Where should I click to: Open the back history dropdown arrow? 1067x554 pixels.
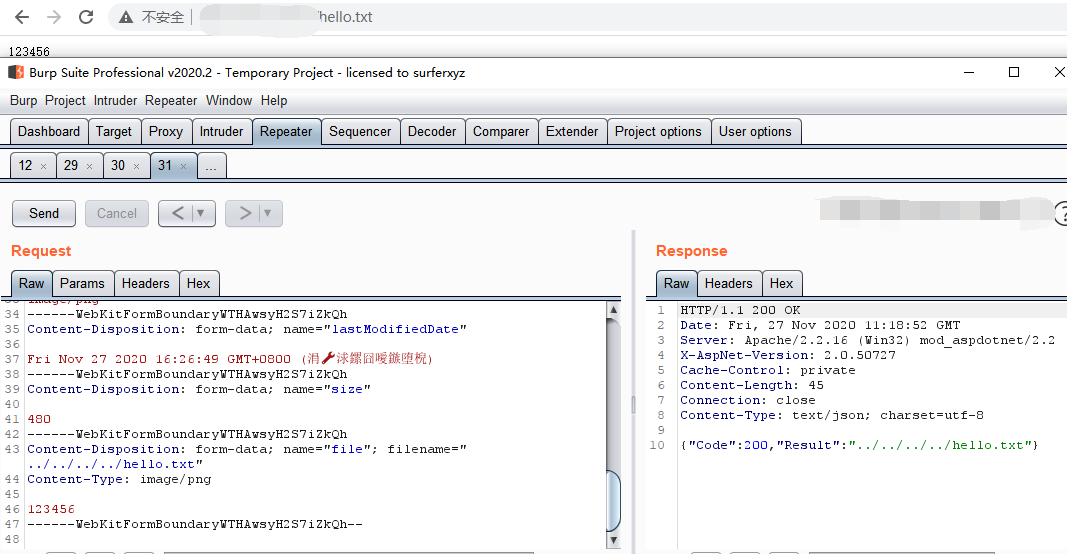(202, 214)
